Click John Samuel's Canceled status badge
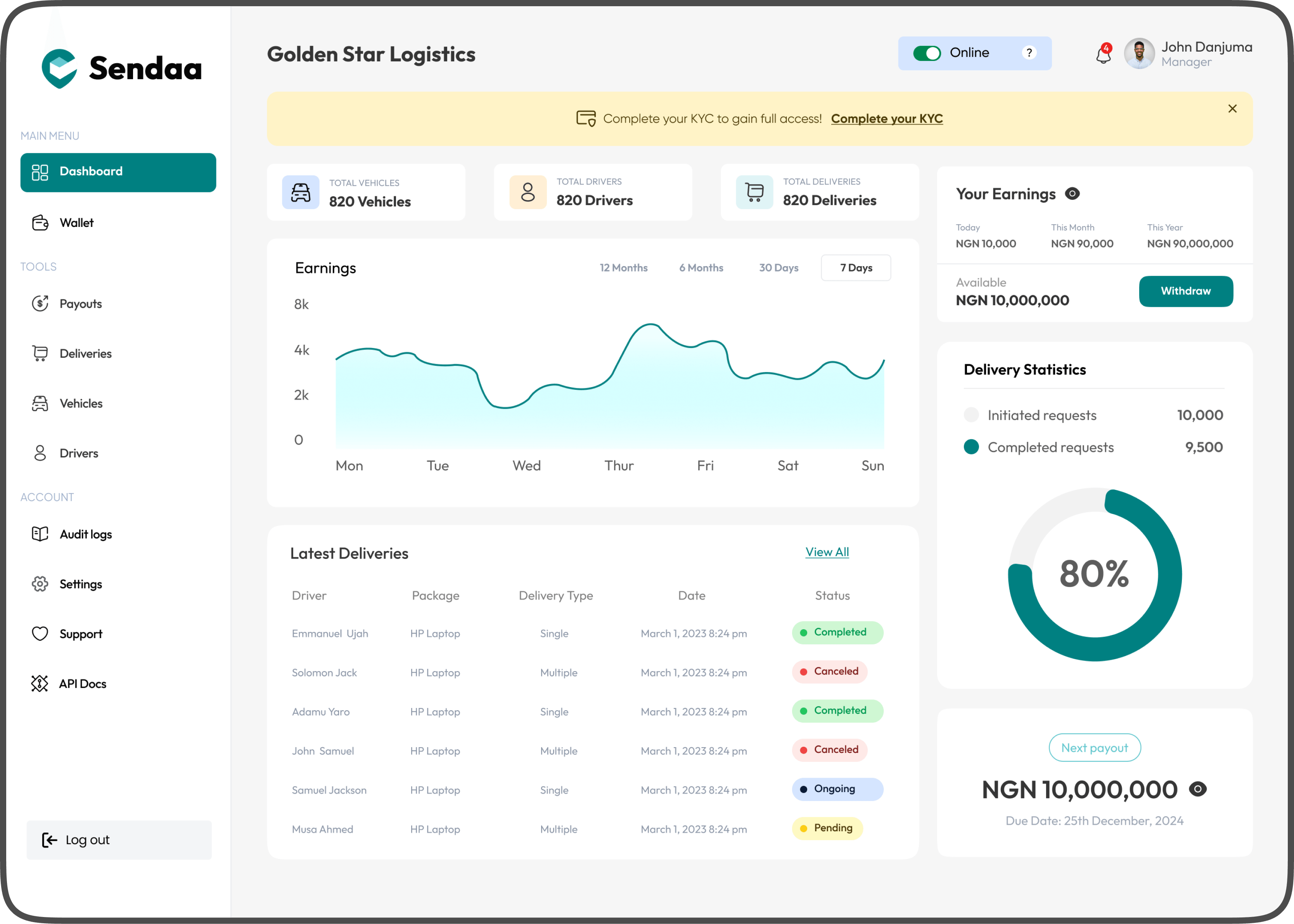The height and width of the screenshot is (924, 1294). click(x=829, y=750)
